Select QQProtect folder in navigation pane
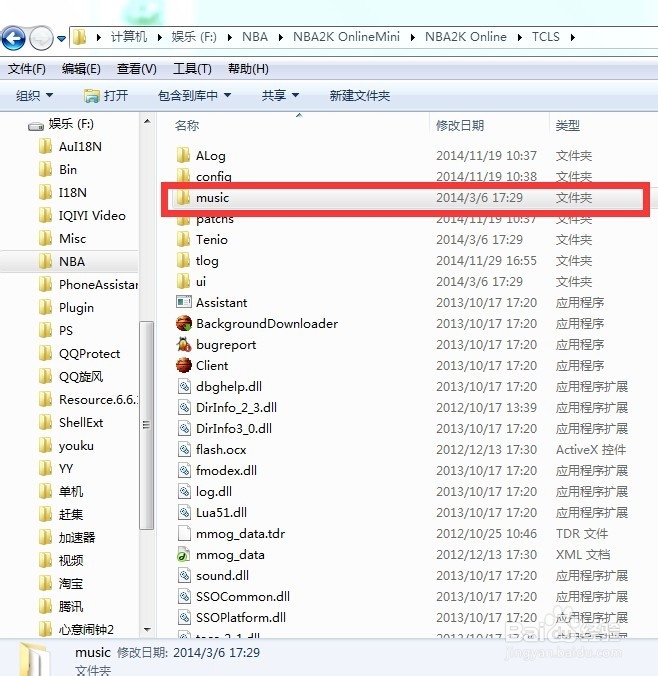 (80, 354)
